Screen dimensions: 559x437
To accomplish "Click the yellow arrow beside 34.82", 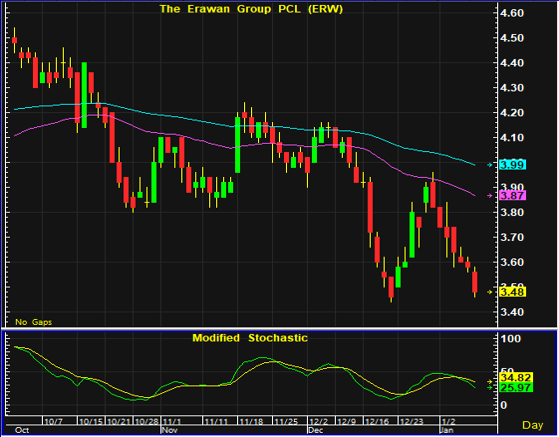I will pos(489,381).
